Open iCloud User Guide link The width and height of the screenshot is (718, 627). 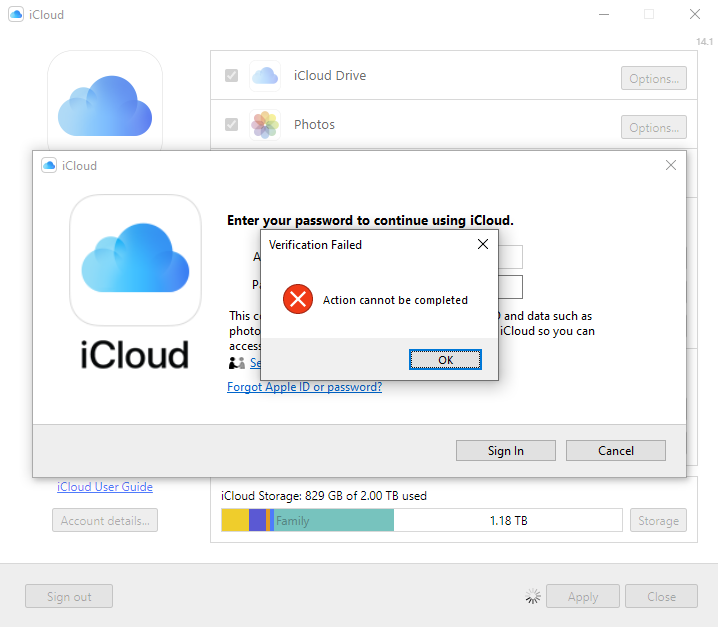tap(105, 486)
